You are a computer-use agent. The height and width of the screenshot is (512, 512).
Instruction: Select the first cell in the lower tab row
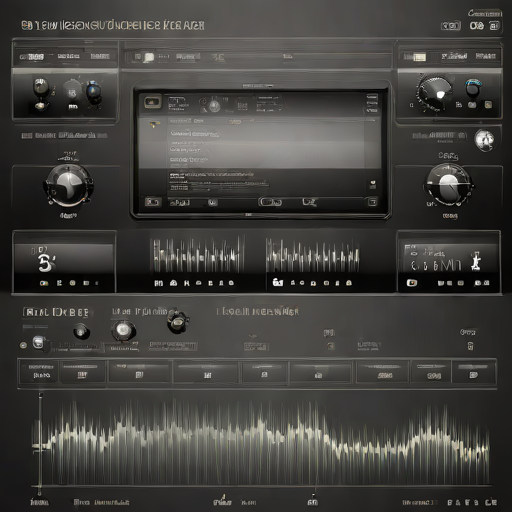(x=39, y=371)
